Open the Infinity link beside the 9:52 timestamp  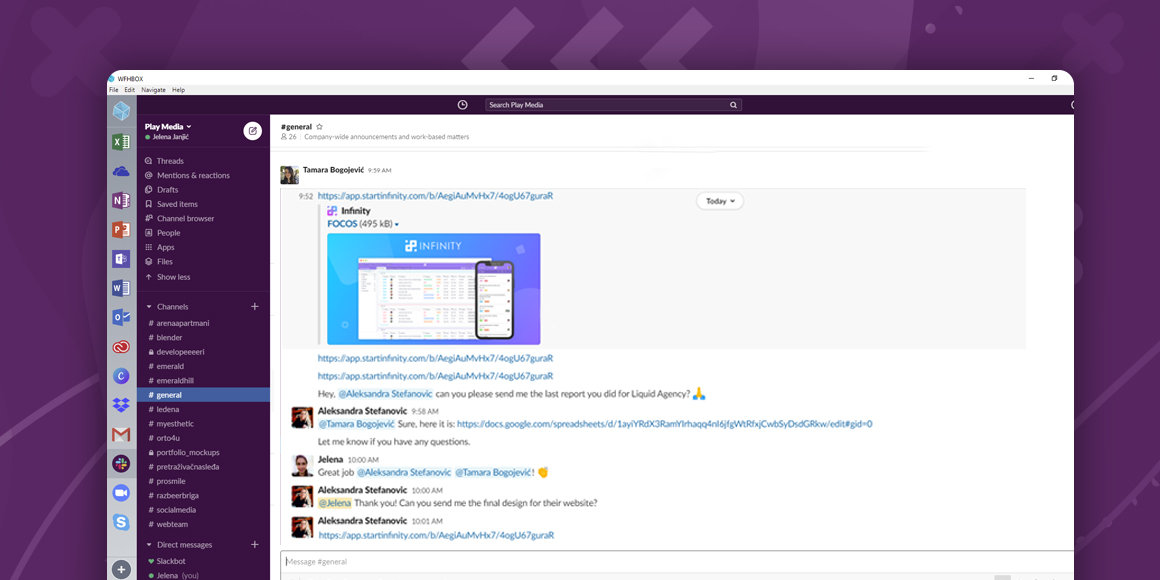click(x=436, y=196)
